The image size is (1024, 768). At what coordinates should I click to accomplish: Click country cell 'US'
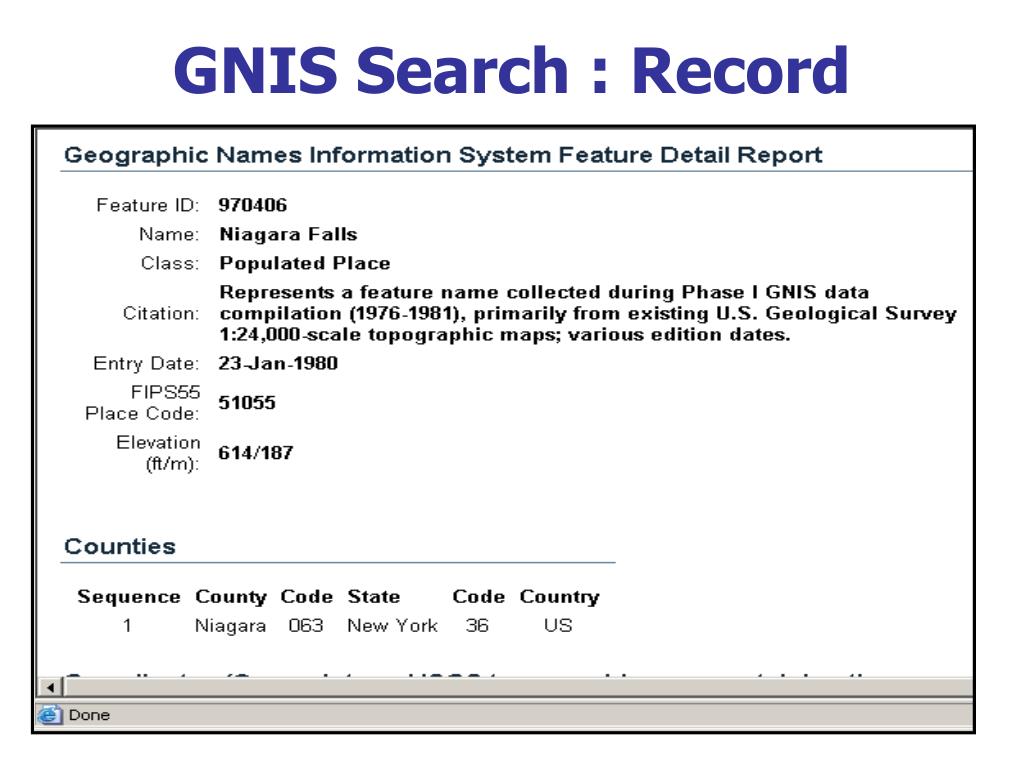(x=558, y=626)
